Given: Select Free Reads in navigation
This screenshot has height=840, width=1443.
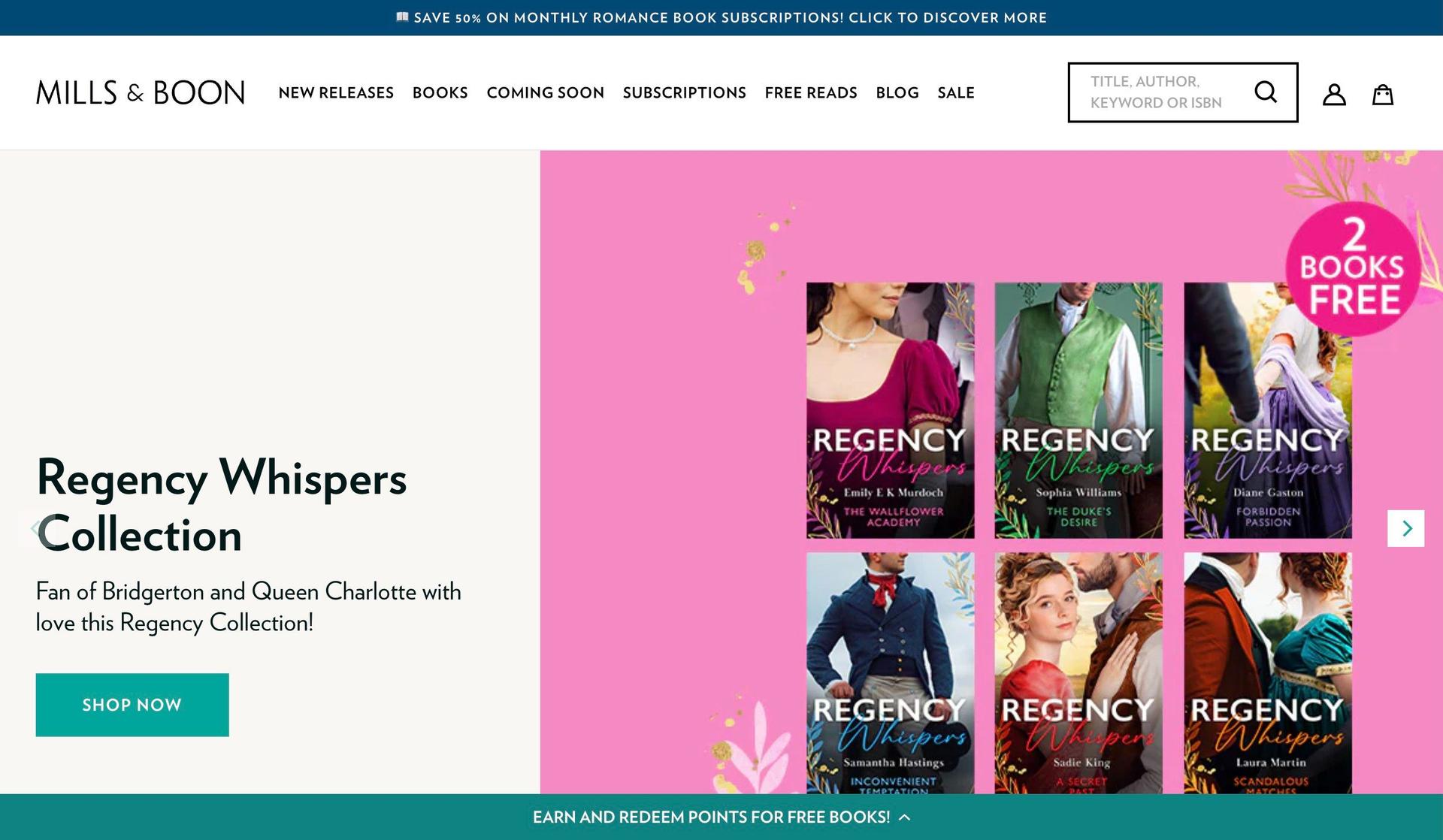Looking at the screenshot, I should tap(811, 92).
